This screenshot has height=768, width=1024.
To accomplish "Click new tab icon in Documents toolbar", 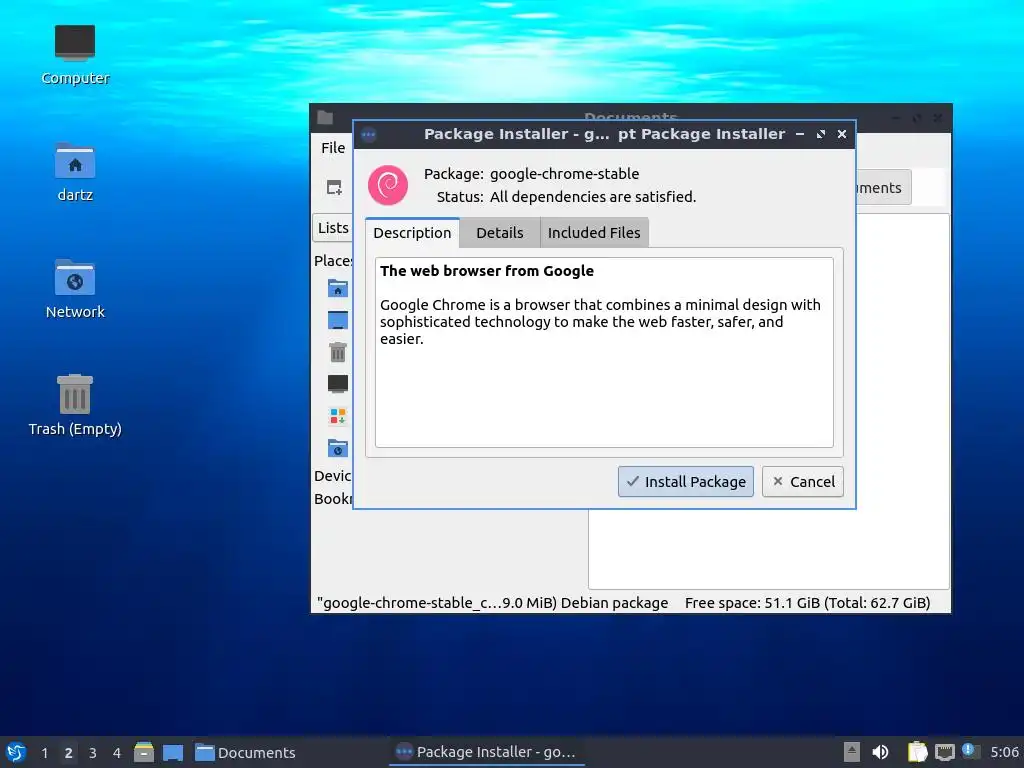I will pos(334,187).
